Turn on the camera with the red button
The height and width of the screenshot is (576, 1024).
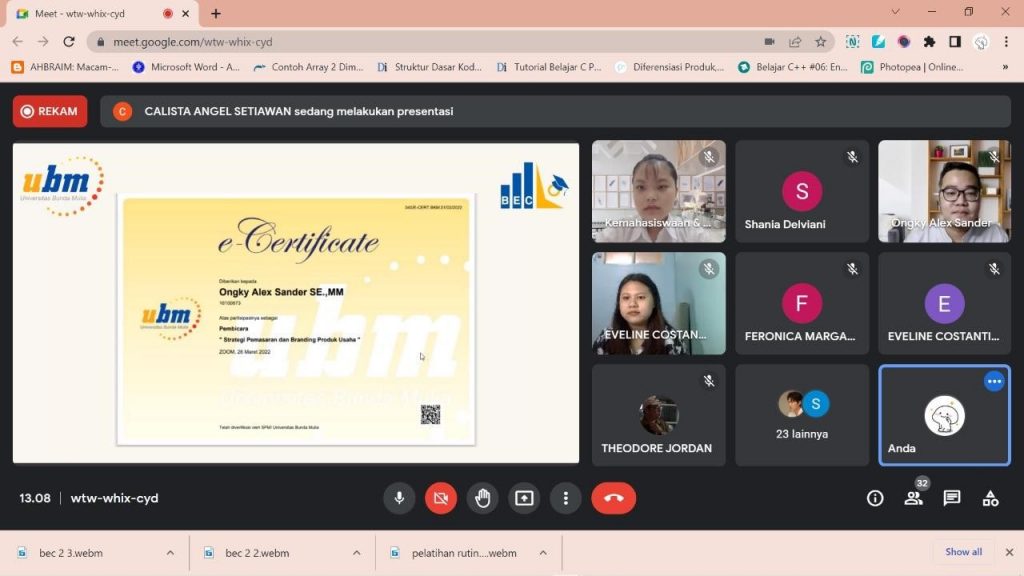tap(441, 498)
